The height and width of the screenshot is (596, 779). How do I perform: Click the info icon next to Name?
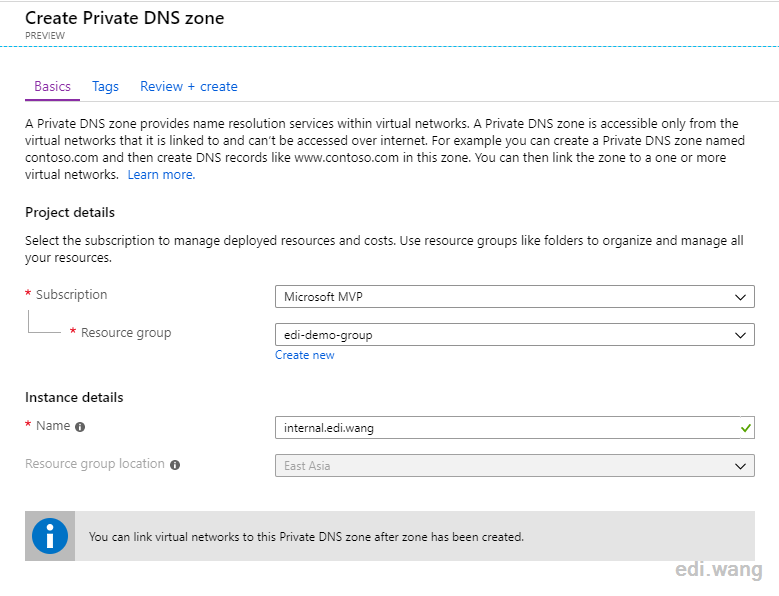click(x=80, y=427)
